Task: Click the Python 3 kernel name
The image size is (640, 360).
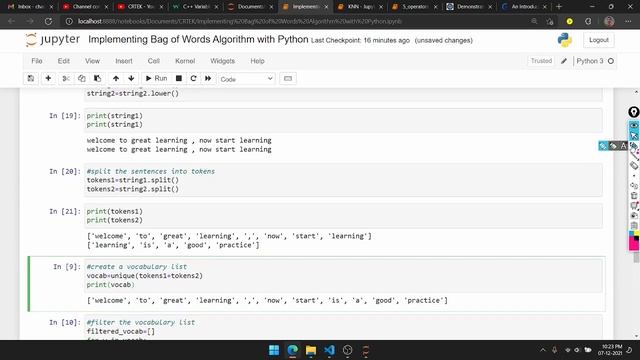Action: pyautogui.click(x=590, y=61)
